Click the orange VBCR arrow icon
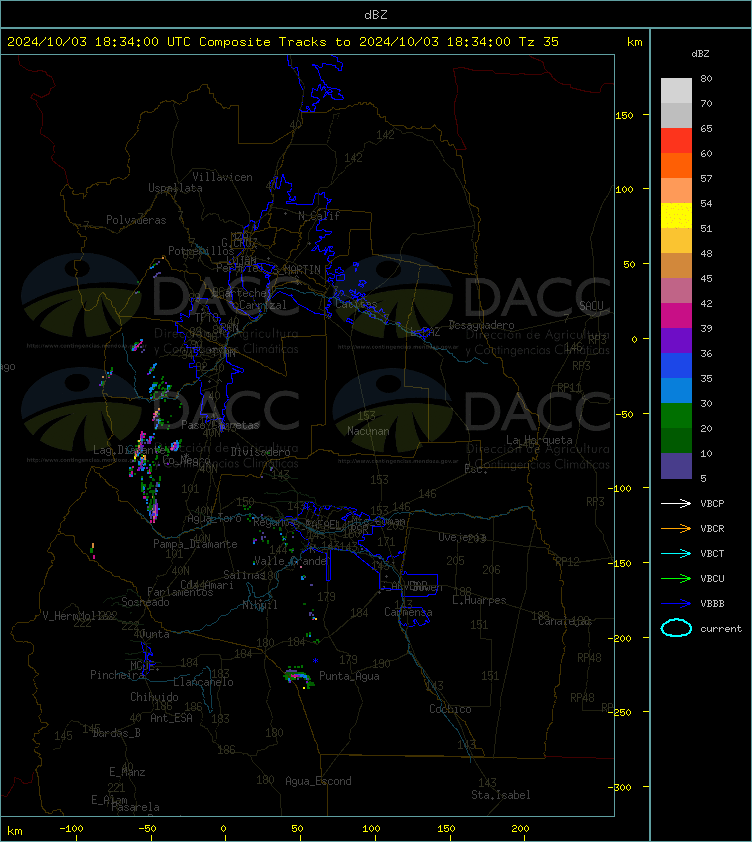 [x=676, y=528]
